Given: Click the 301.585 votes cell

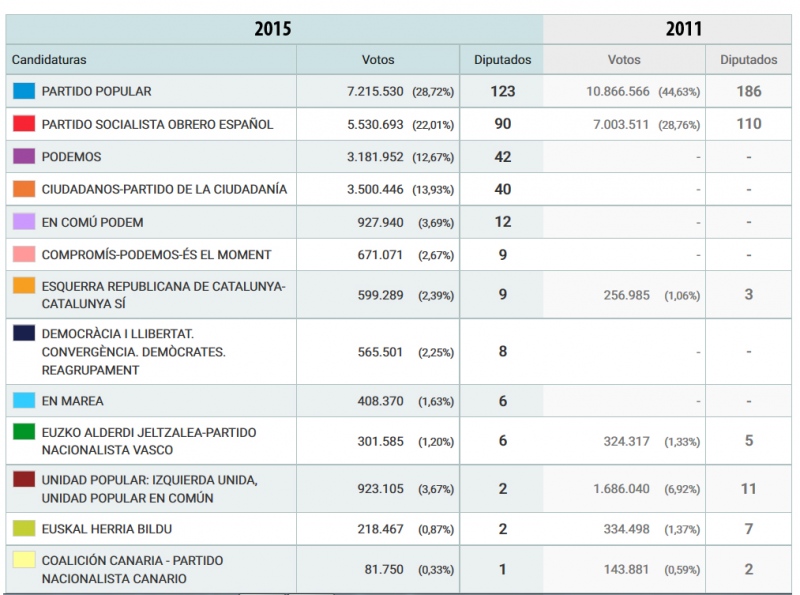Looking at the screenshot, I should (x=380, y=441).
